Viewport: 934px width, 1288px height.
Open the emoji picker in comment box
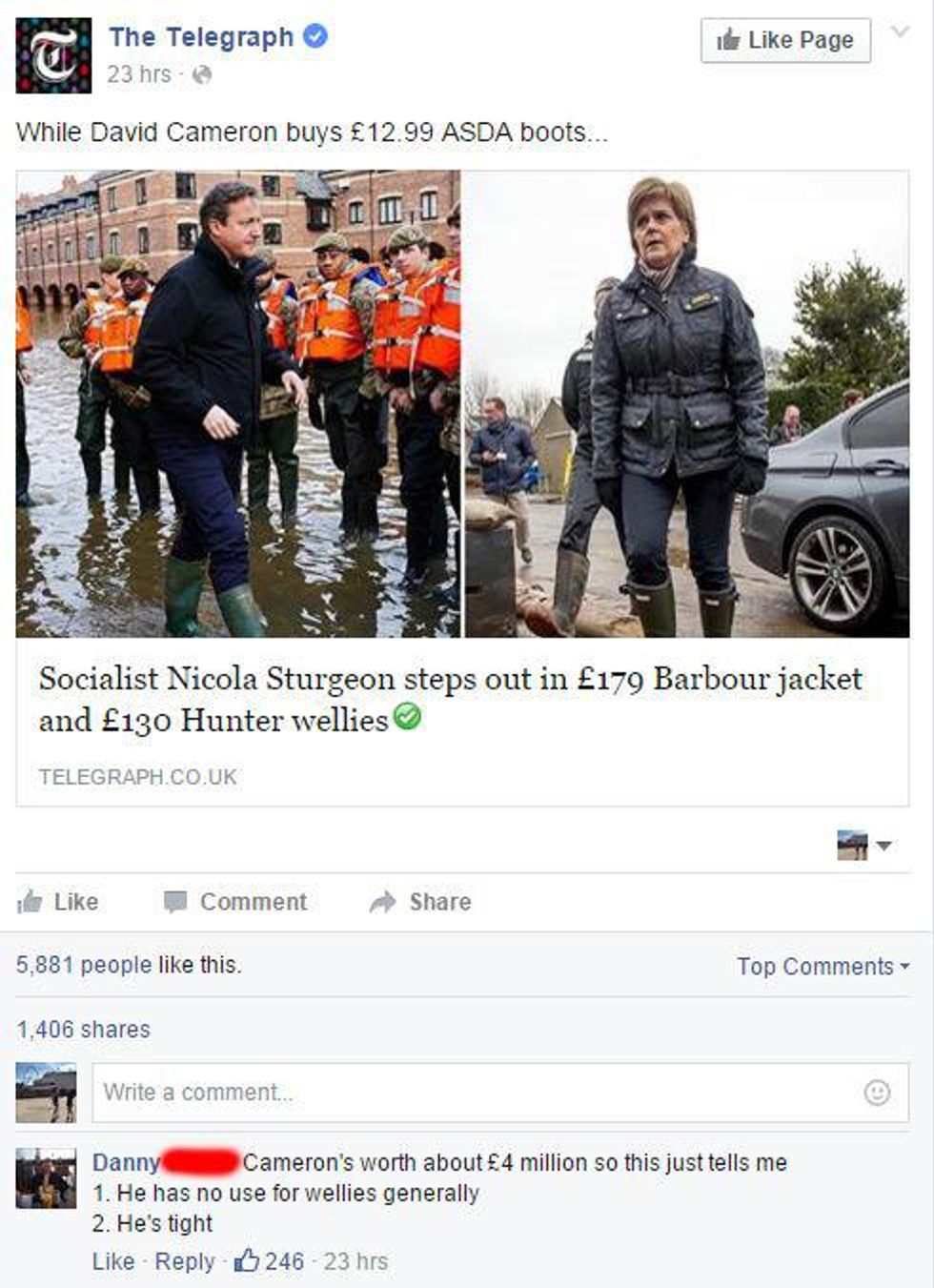coord(877,1093)
